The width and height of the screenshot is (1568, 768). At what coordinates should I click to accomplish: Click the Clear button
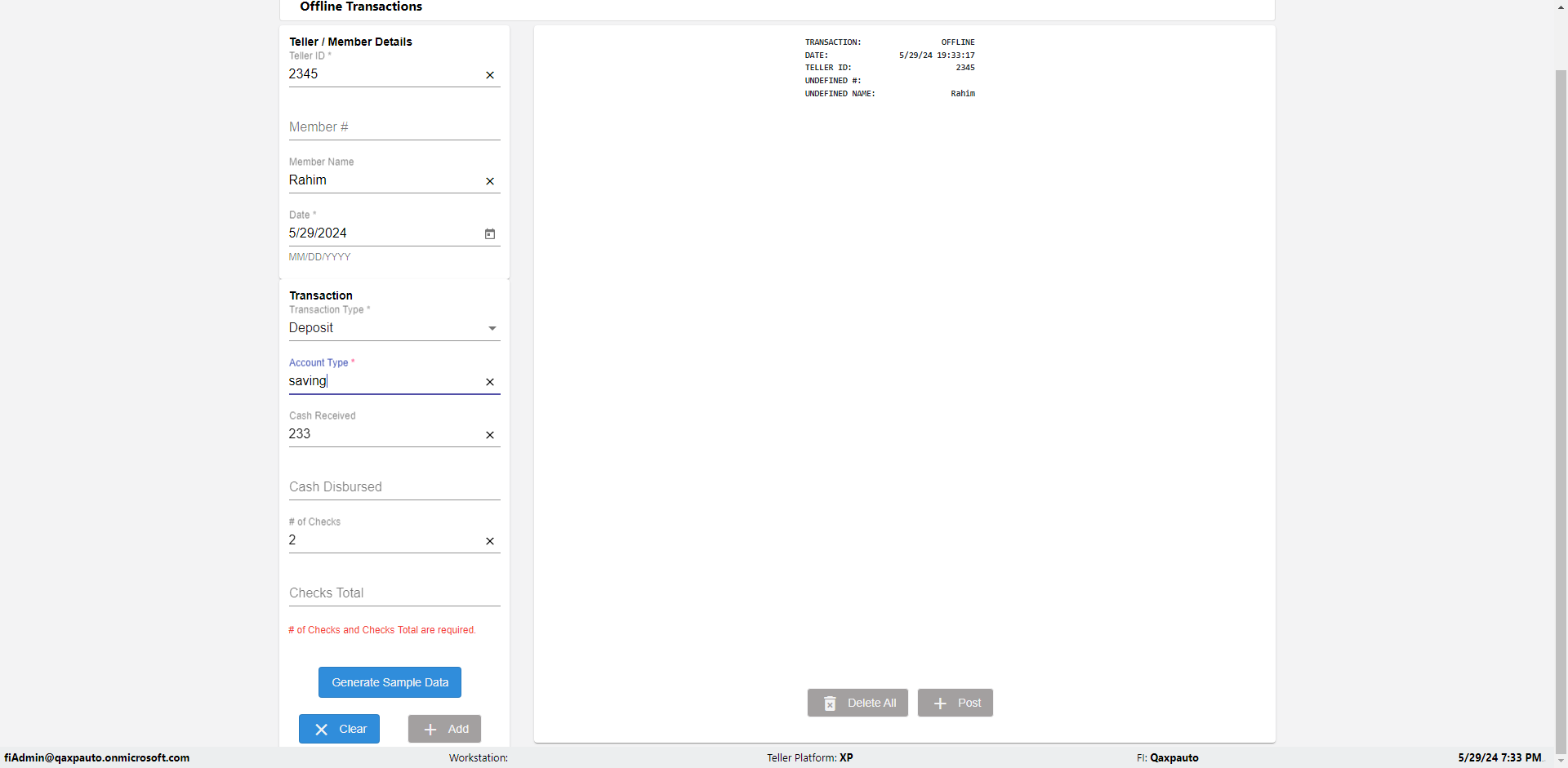(339, 729)
